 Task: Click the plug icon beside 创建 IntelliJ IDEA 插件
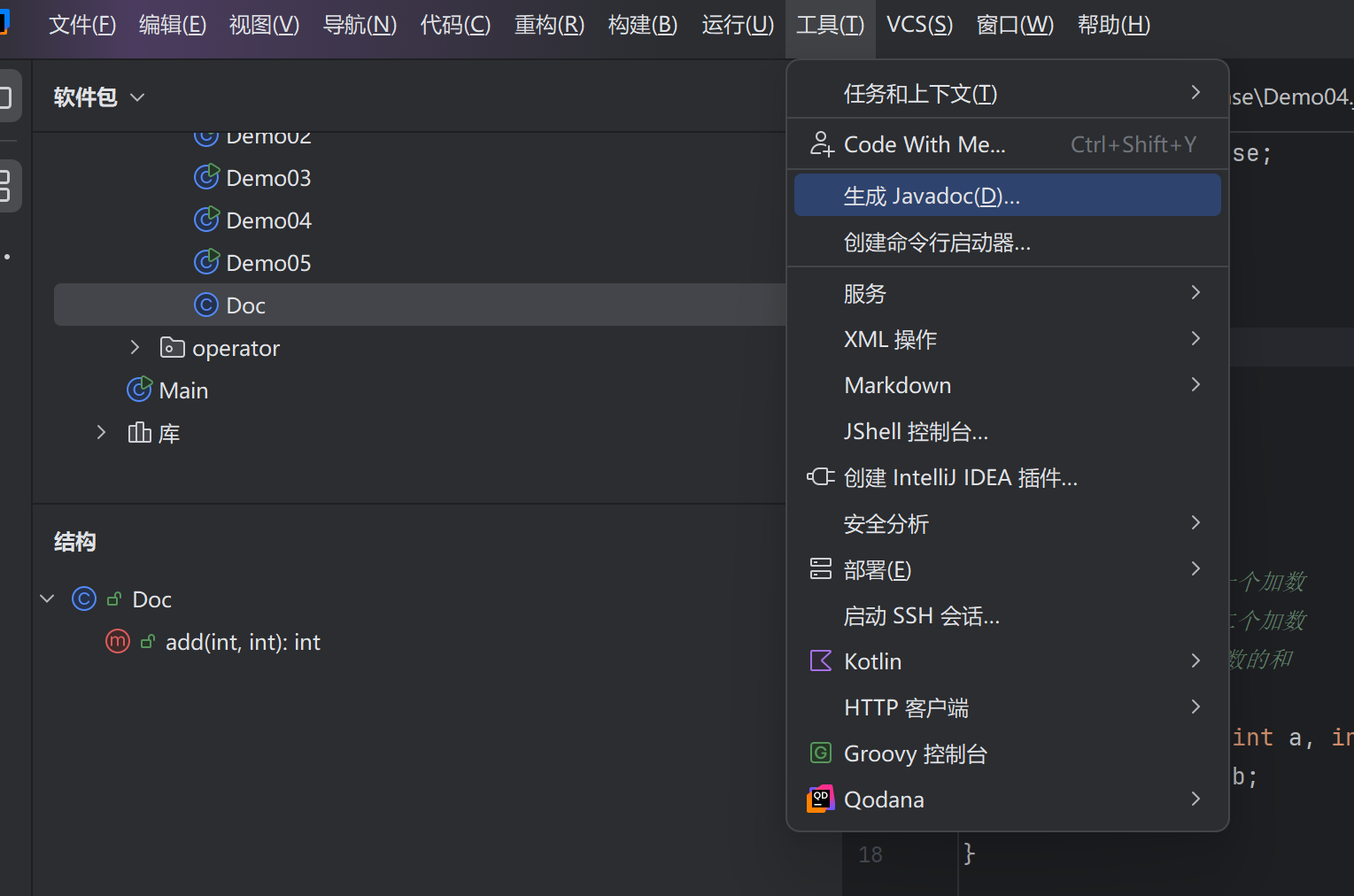pos(820,476)
